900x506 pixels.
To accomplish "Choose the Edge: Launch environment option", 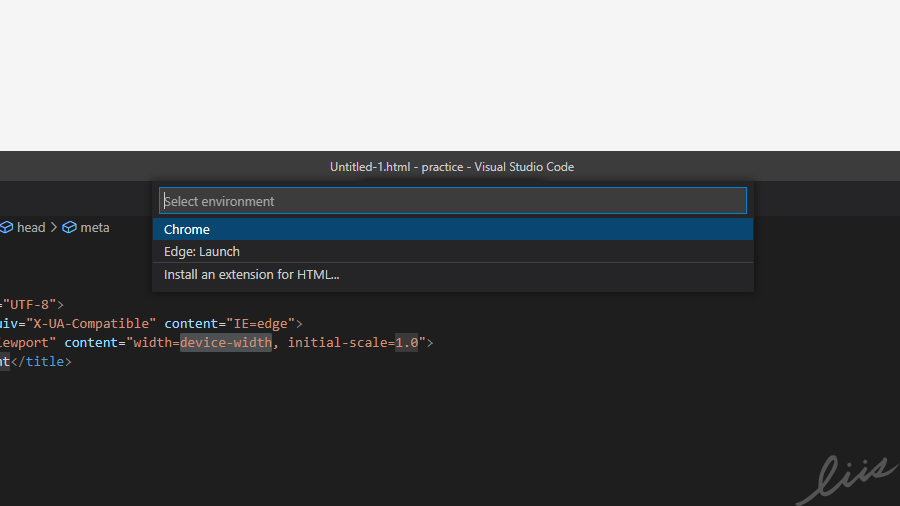I will [x=452, y=251].
